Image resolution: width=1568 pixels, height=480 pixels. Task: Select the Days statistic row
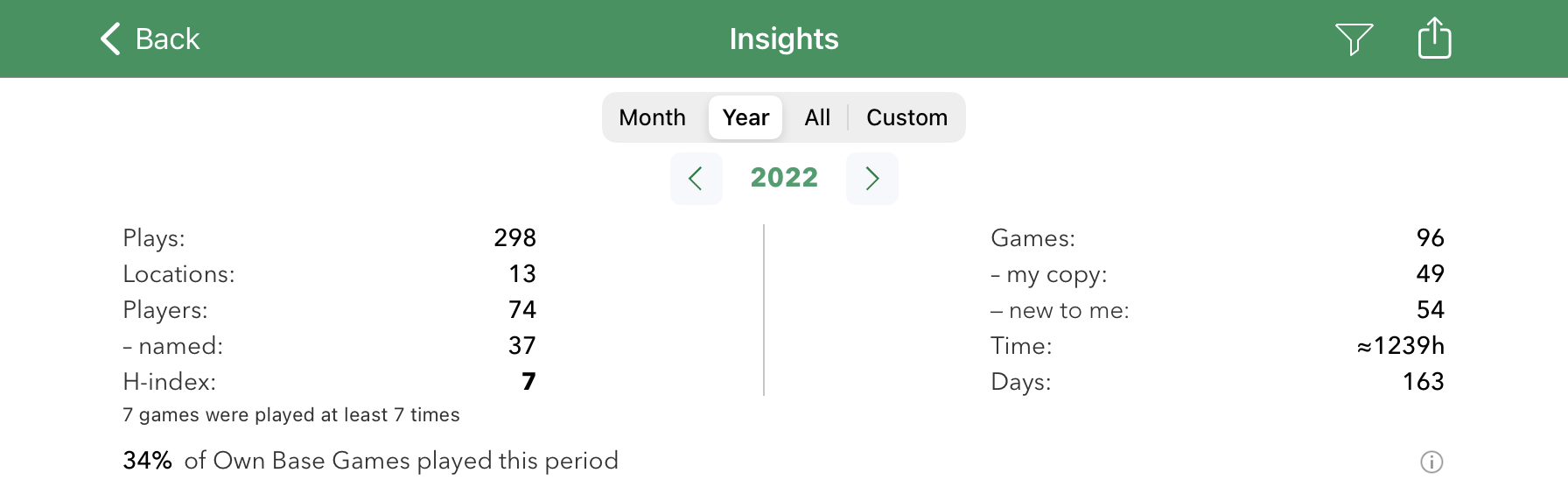point(1216,382)
